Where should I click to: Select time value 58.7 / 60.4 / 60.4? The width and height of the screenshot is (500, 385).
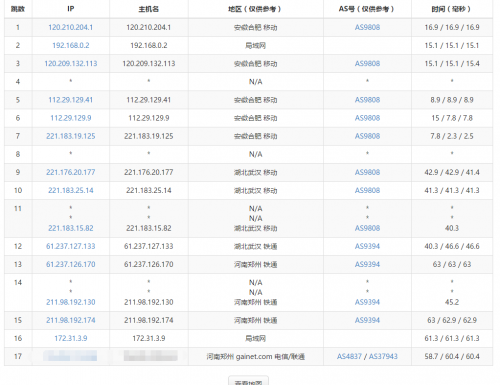[x=452, y=356]
